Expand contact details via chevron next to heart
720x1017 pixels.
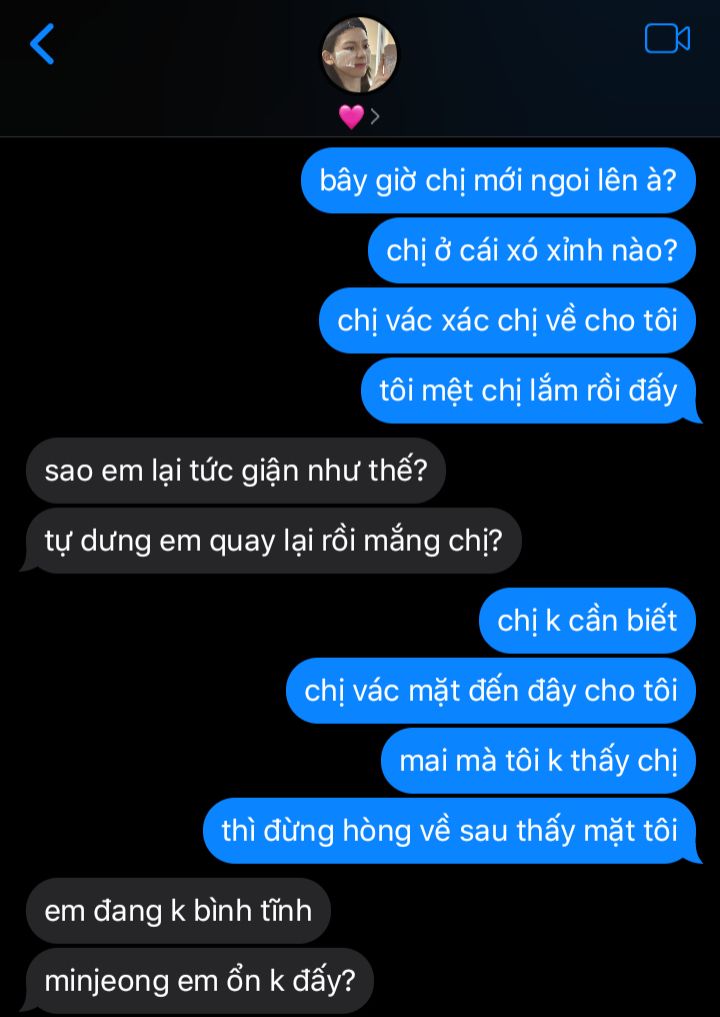pos(374,116)
